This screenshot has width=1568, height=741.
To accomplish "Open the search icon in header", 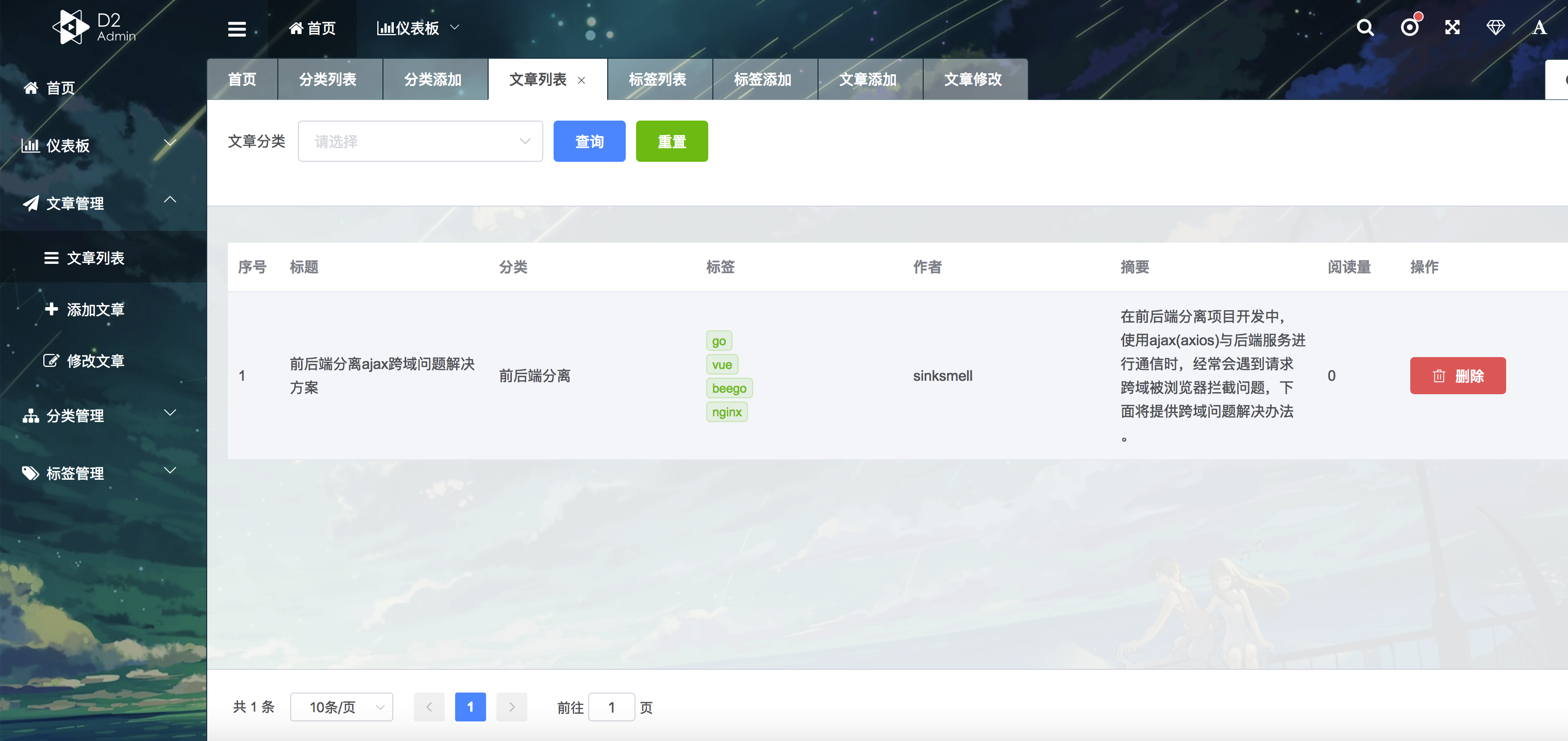I will (1365, 28).
